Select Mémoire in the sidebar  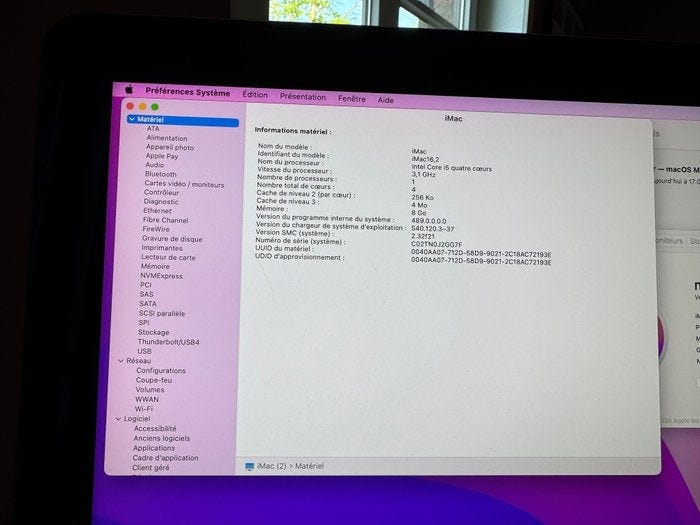click(x=155, y=266)
